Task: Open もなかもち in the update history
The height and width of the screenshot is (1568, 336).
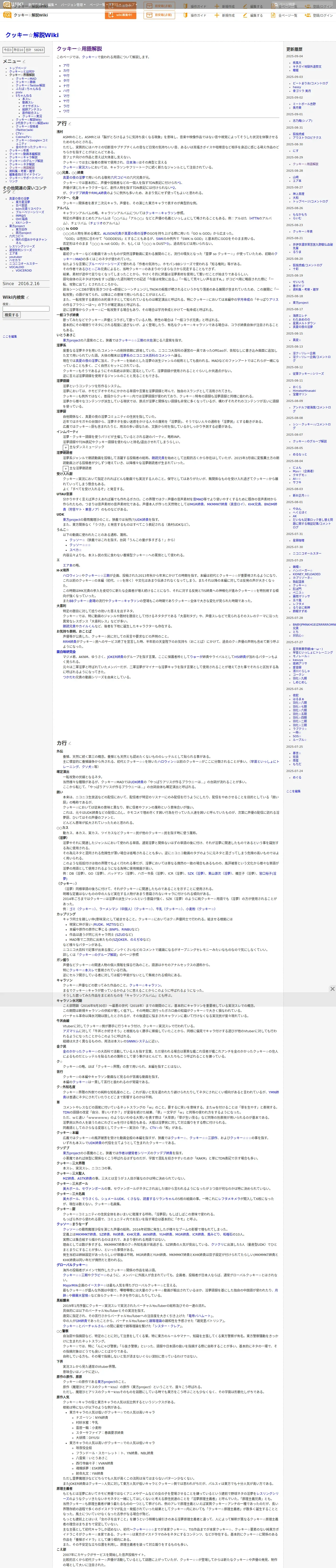Action: point(300,214)
